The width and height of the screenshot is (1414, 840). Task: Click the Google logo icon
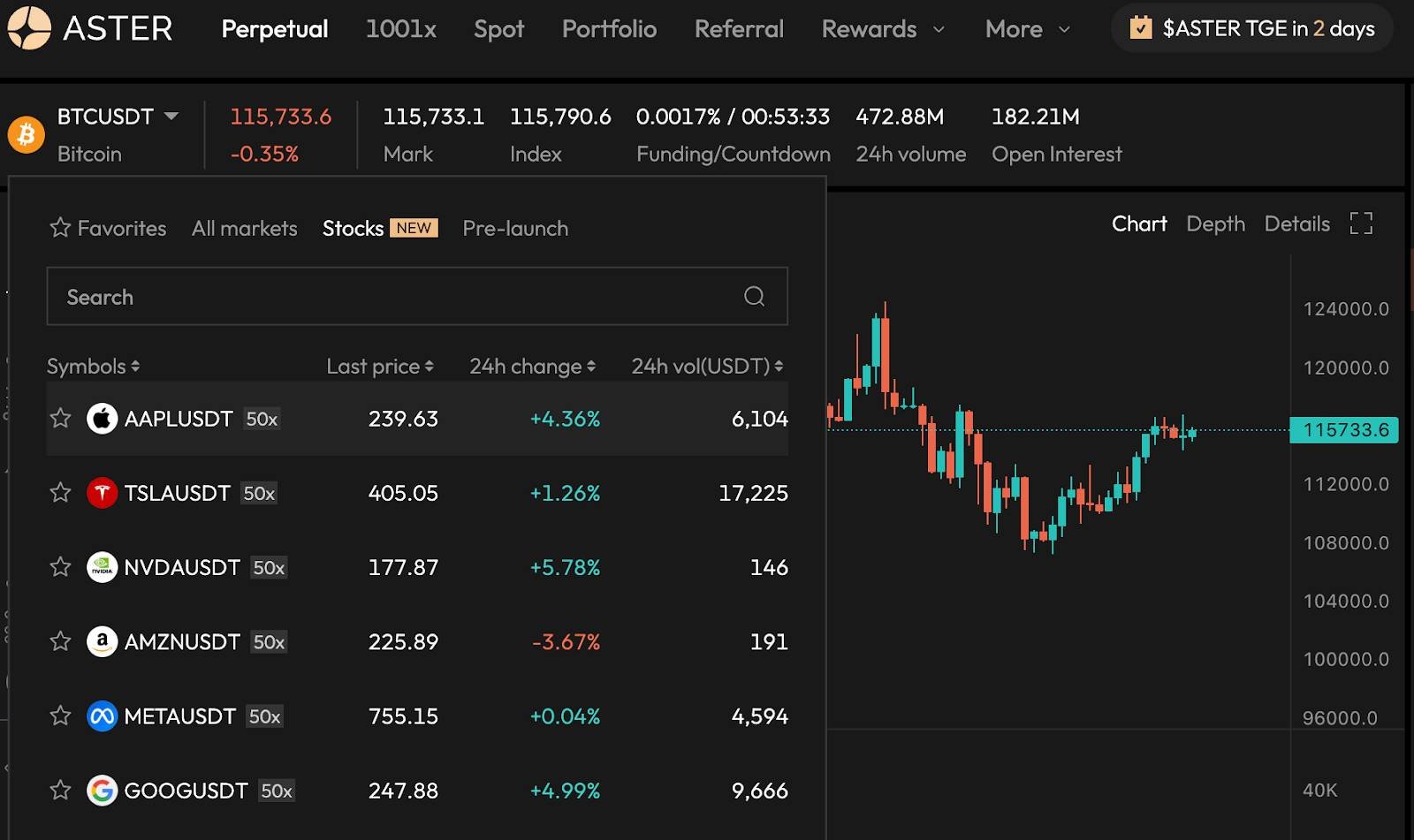click(102, 791)
